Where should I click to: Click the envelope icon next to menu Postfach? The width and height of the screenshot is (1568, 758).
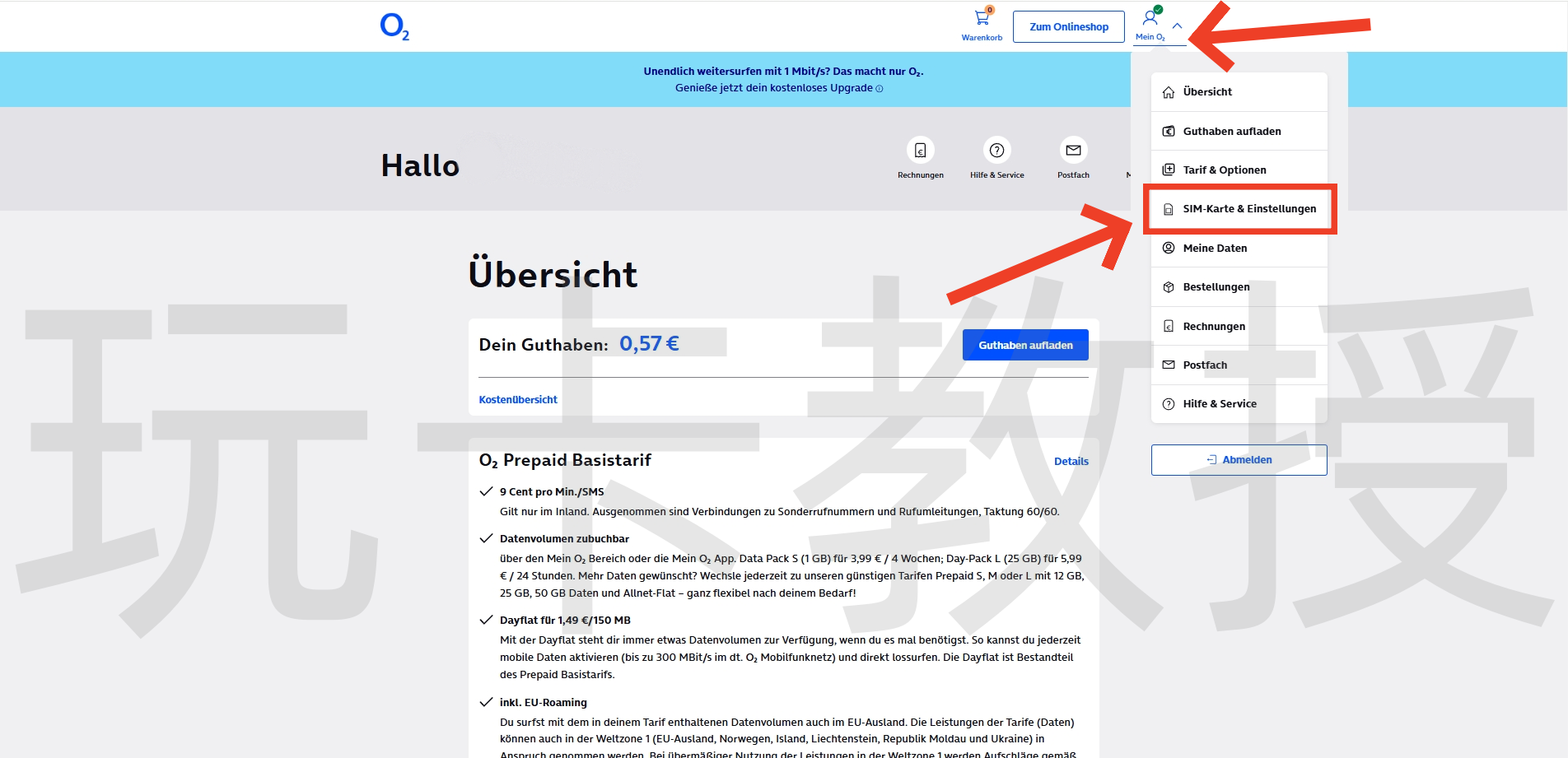[1169, 365]
